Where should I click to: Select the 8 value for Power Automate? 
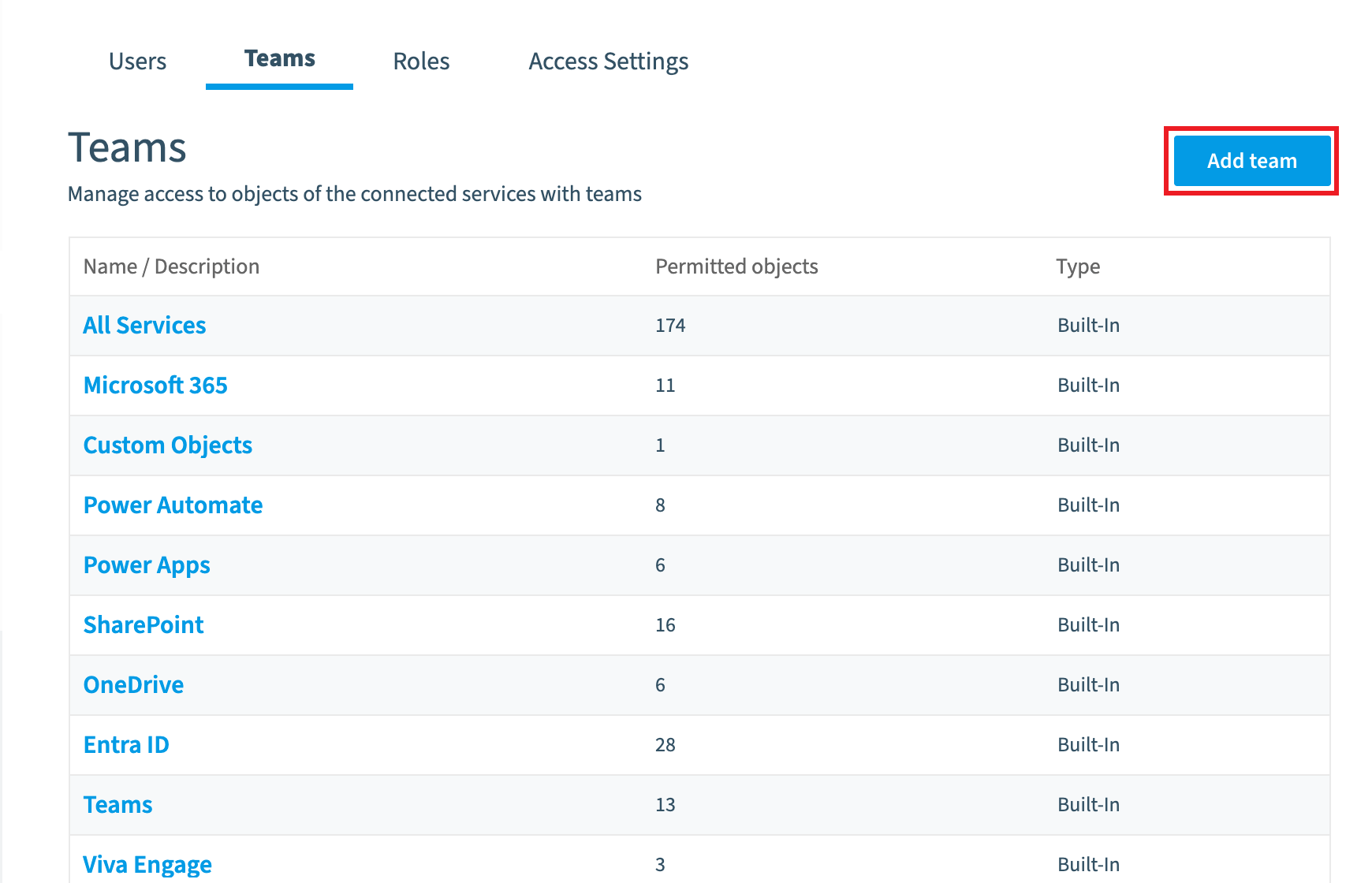(x=660, y=505)
